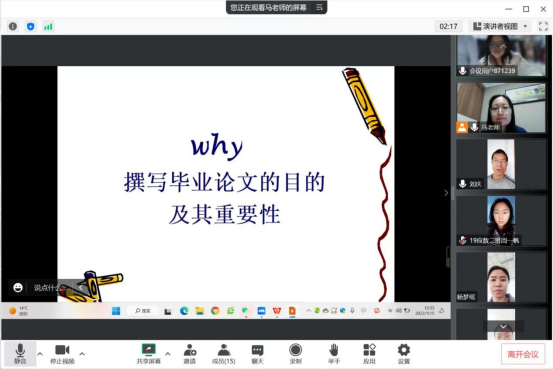Open the Apps (应用) icon

pyautogui.click(x=369, y=354)
